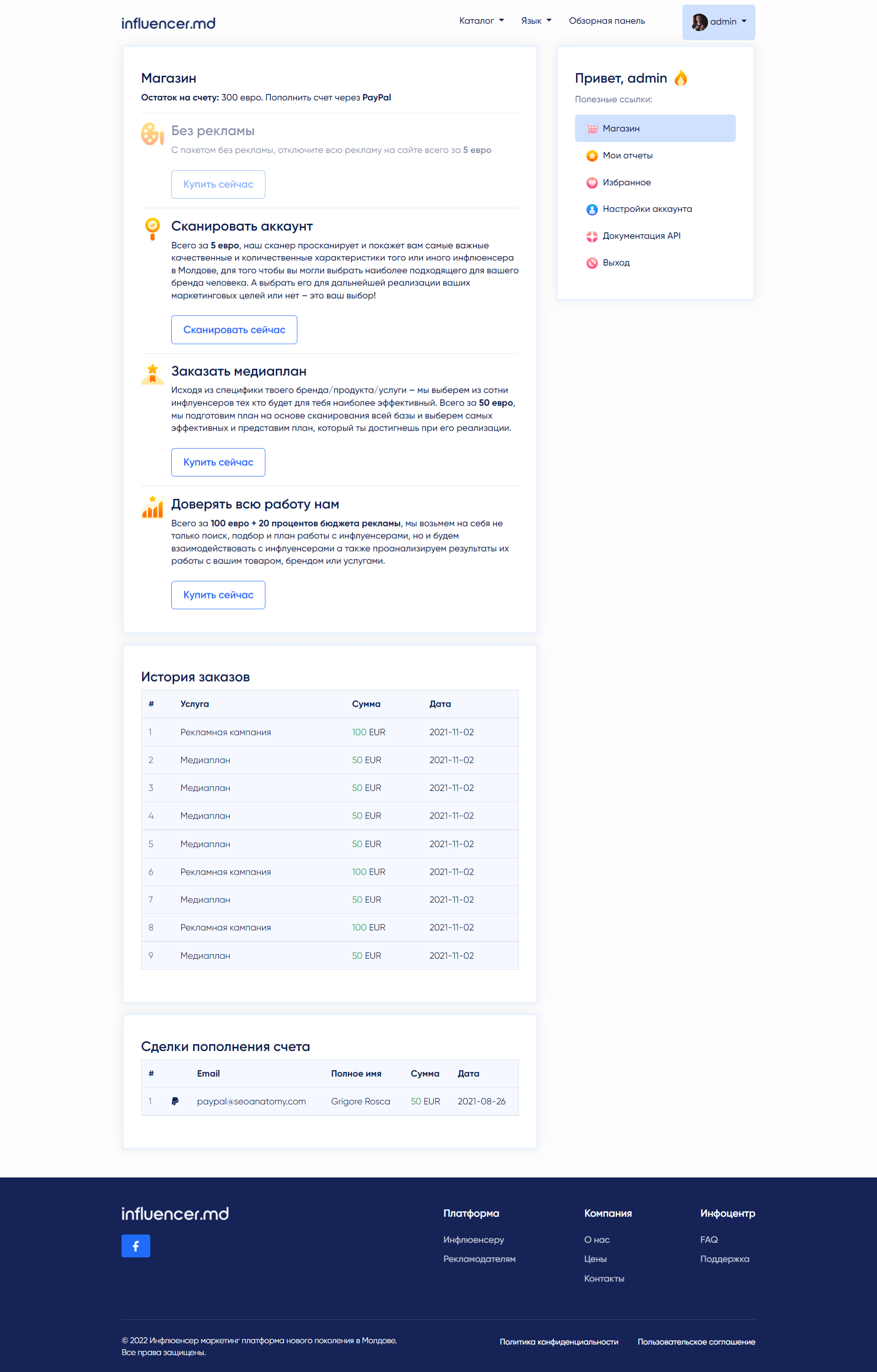
Task: Click the PayPal top-up link
Action: pos(376,97)
